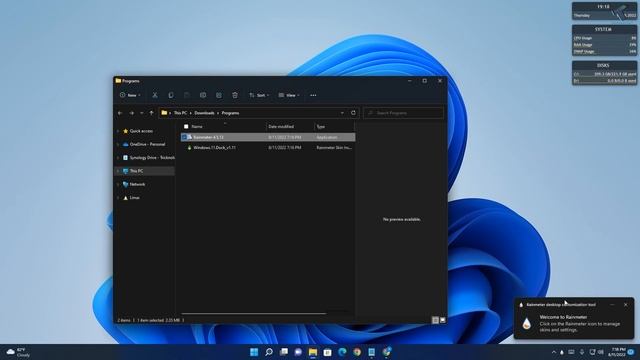Image resolution: width=640 pixels, height=360 pixels.
Task: Open the weather widget on the taskbar
Action: (x=19, y=352)
